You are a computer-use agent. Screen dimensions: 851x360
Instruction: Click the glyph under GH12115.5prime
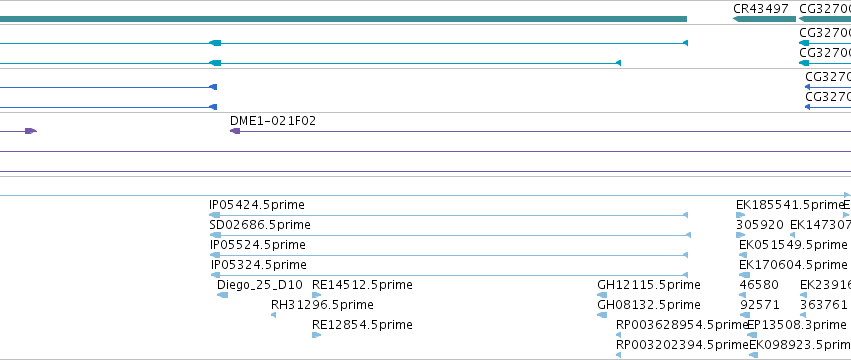[x=602, y=295]
